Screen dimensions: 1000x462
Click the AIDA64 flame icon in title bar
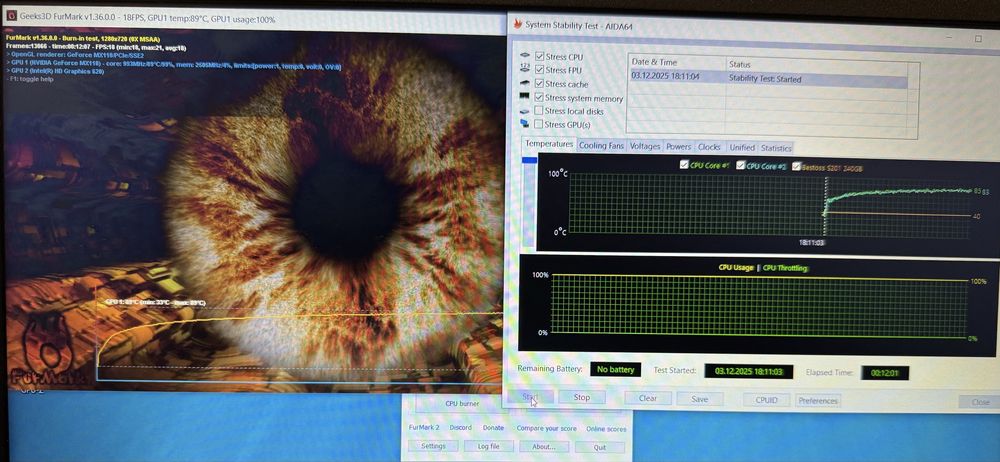click(x=517, y=25)
